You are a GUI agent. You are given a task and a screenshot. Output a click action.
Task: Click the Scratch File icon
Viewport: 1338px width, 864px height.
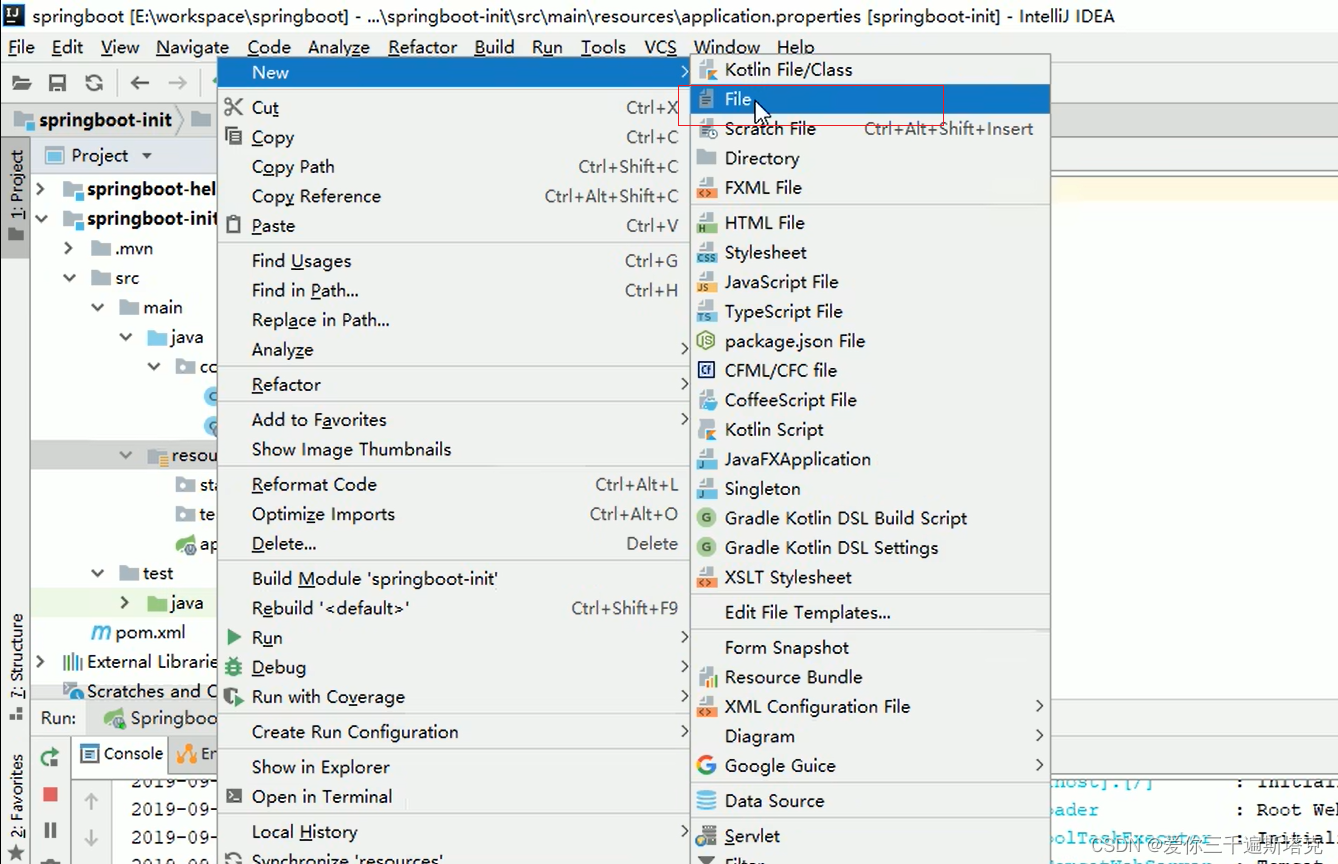click(x=707, y=129)
